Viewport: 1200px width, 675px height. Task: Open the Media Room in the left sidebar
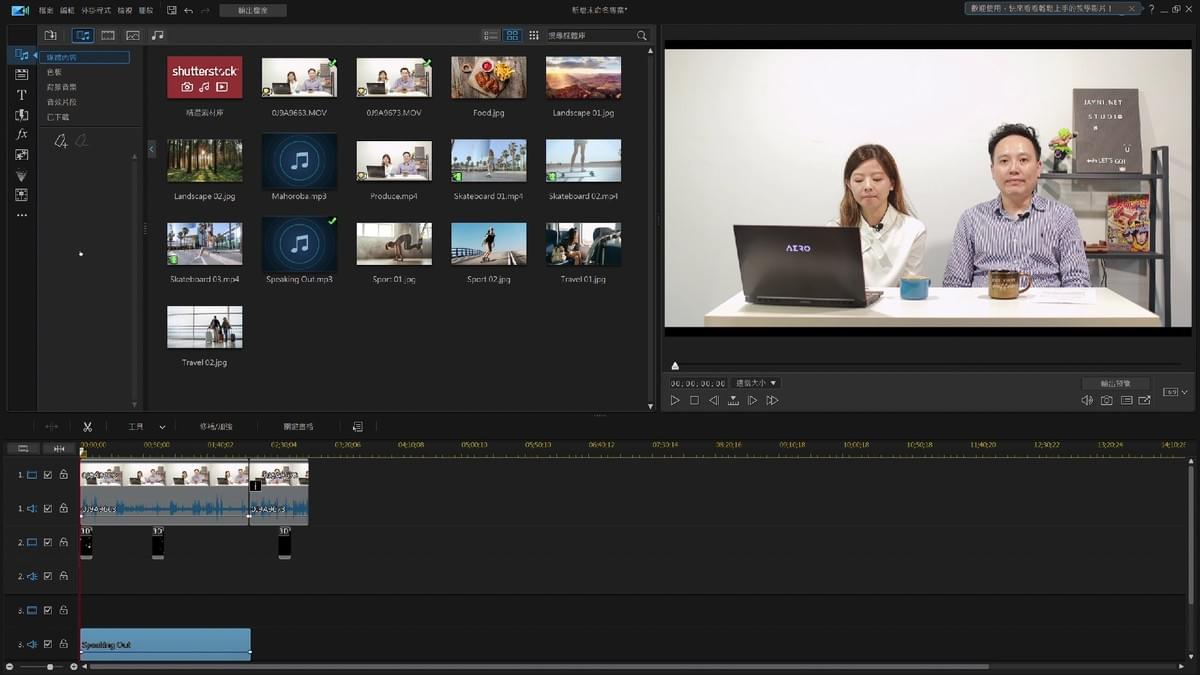coord(22,54)
